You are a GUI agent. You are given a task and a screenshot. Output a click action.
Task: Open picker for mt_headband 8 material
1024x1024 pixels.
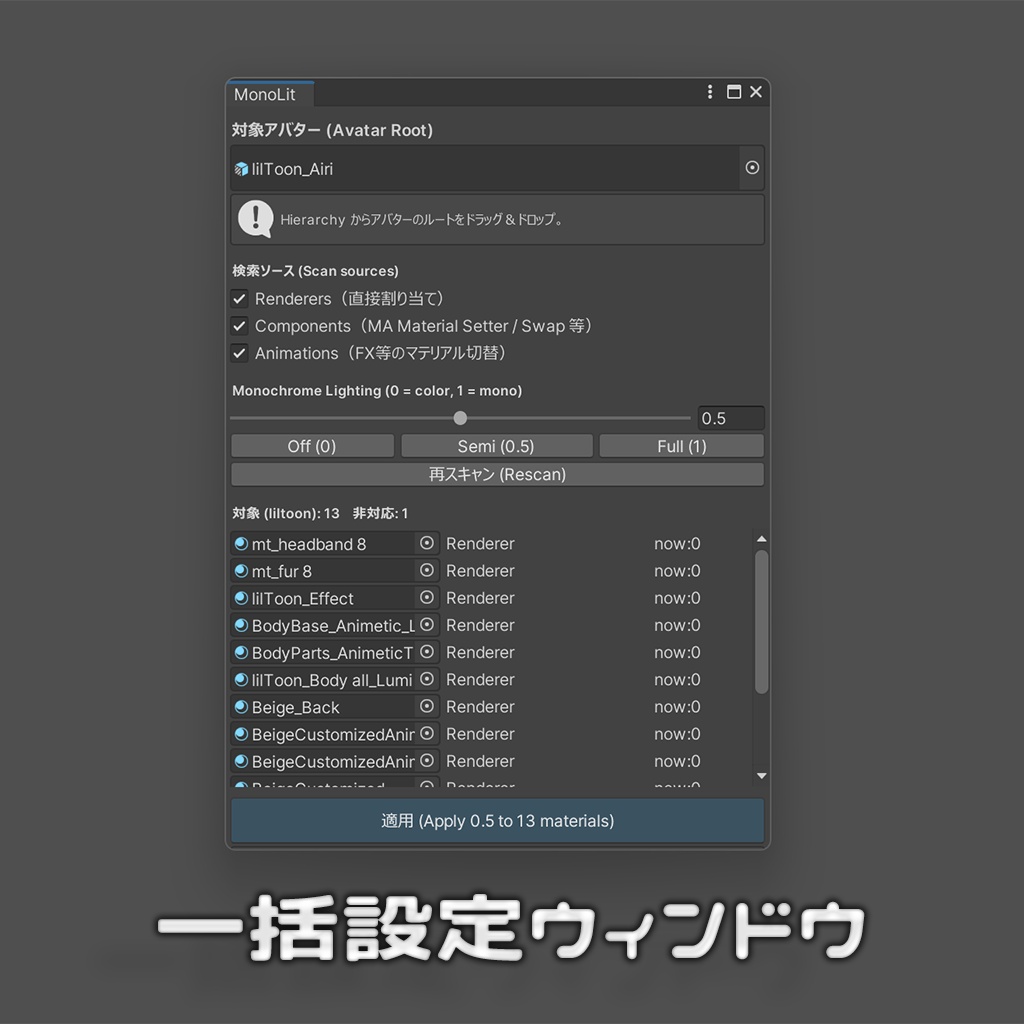pos(427,543)
